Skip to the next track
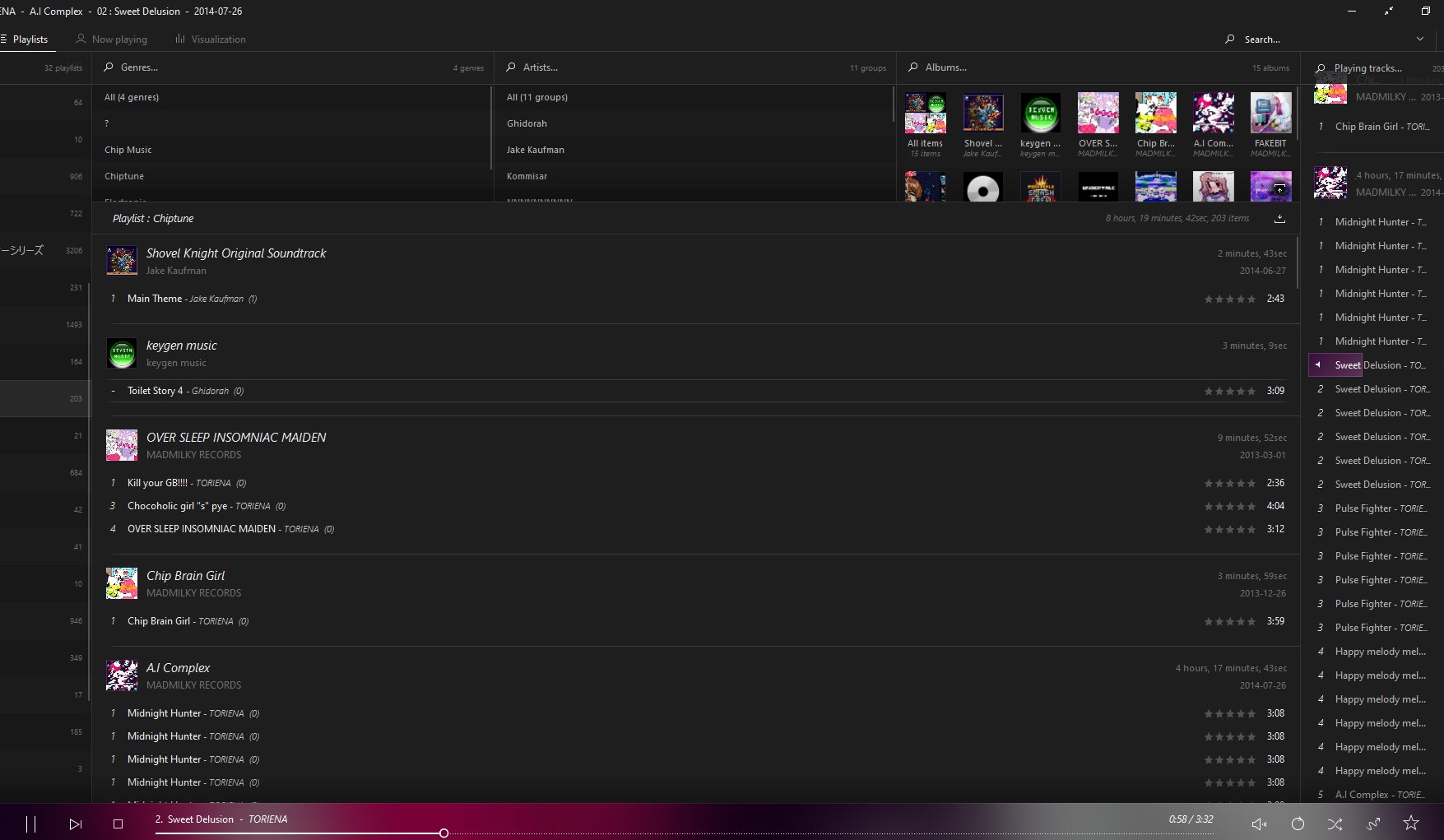Screen dimensions: 1444x840 tap(75, 824)
